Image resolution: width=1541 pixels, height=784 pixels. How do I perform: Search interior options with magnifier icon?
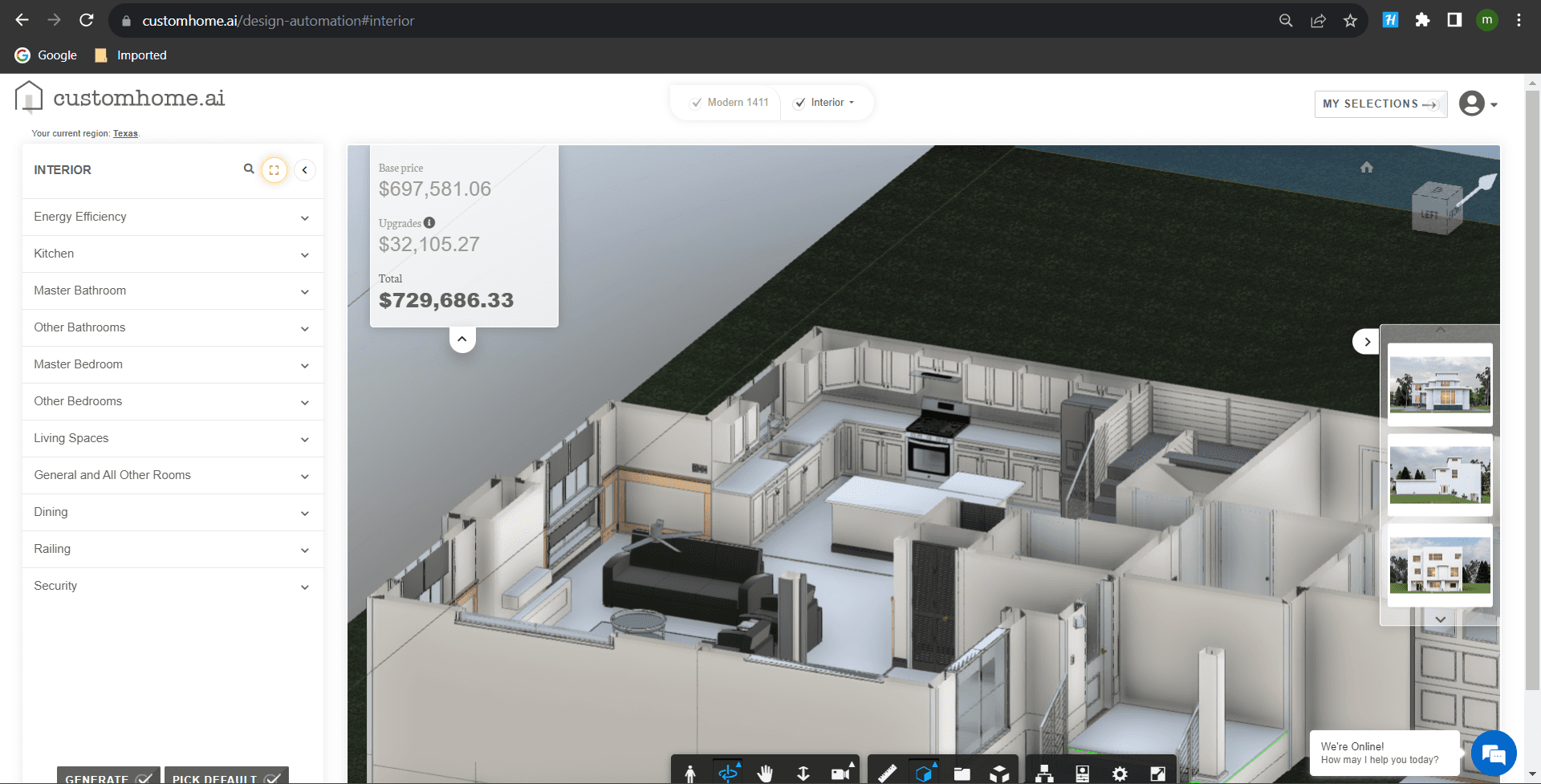(249, 169)
